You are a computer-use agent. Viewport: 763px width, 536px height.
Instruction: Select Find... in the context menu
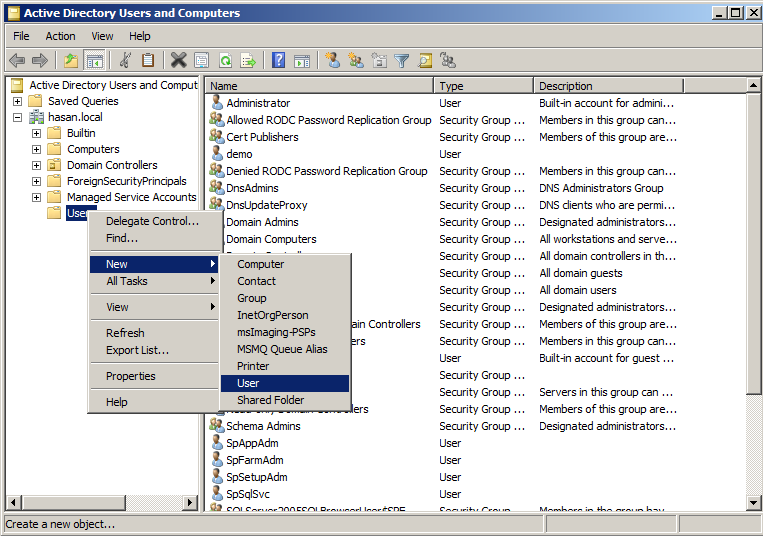coord(154,238)
